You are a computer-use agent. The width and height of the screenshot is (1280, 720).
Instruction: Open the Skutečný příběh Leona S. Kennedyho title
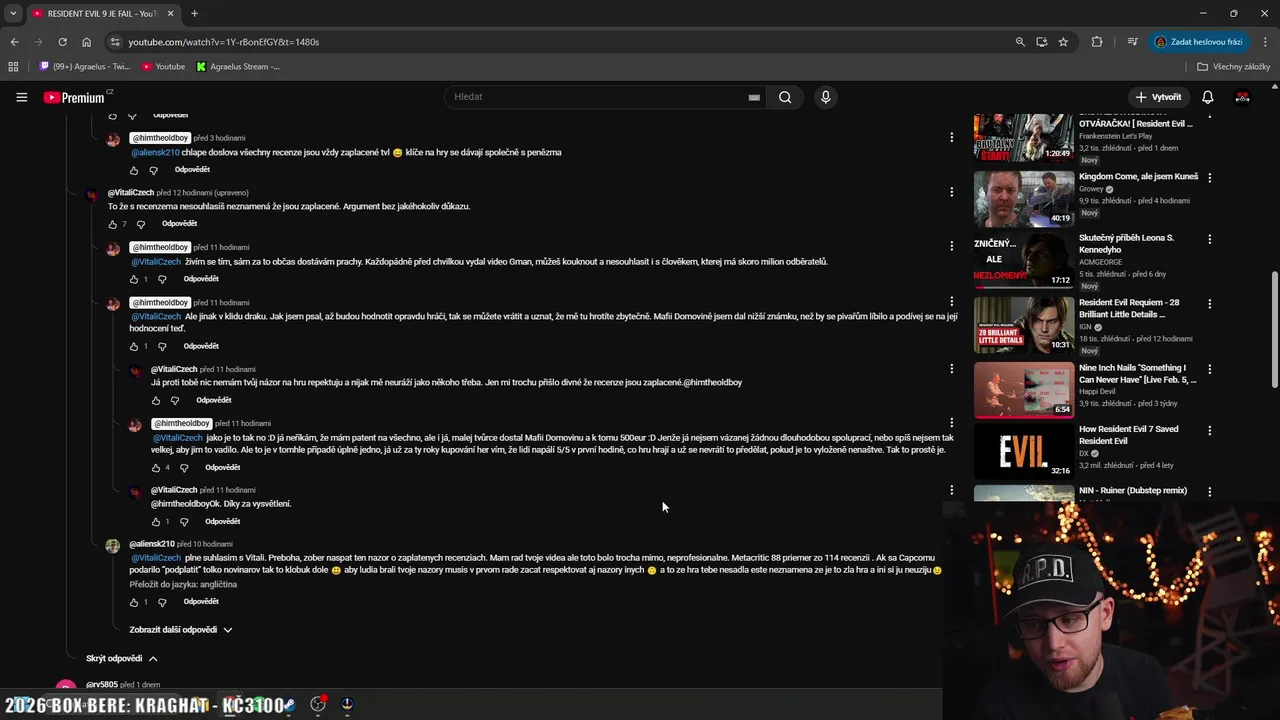[1126, 243]
